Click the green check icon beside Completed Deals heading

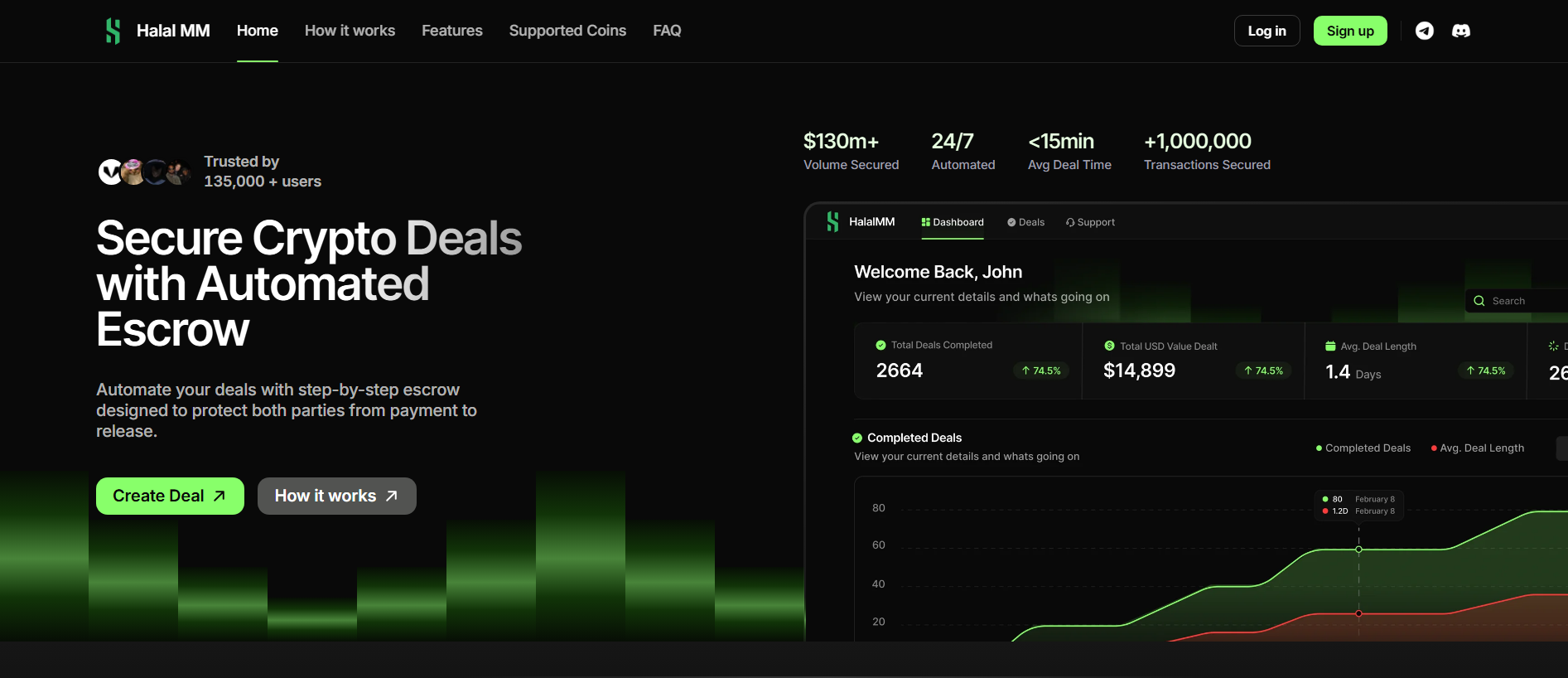[857, 438]
